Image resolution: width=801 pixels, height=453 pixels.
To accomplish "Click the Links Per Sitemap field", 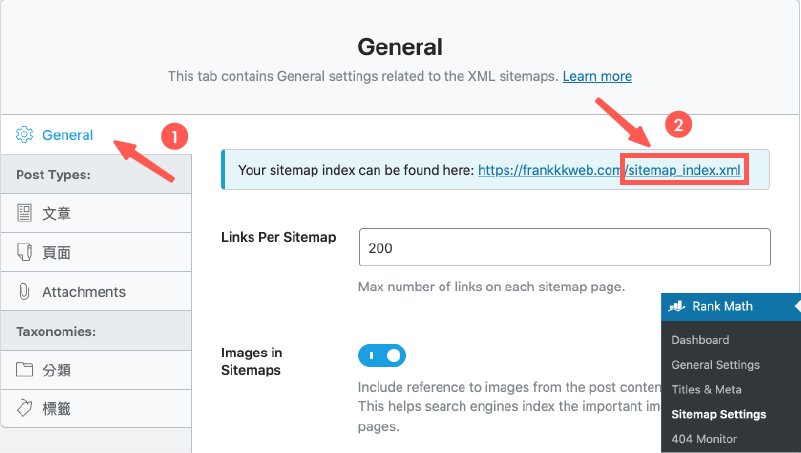I will tap(564, 247).
